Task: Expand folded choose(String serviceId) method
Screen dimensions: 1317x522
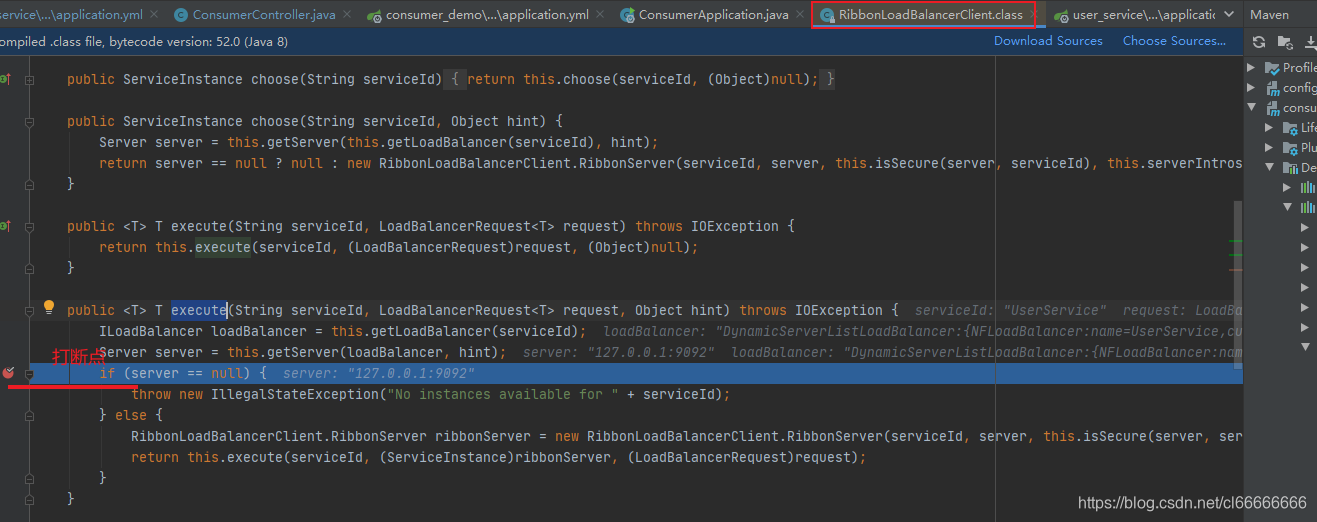Action: click(29, 79)
